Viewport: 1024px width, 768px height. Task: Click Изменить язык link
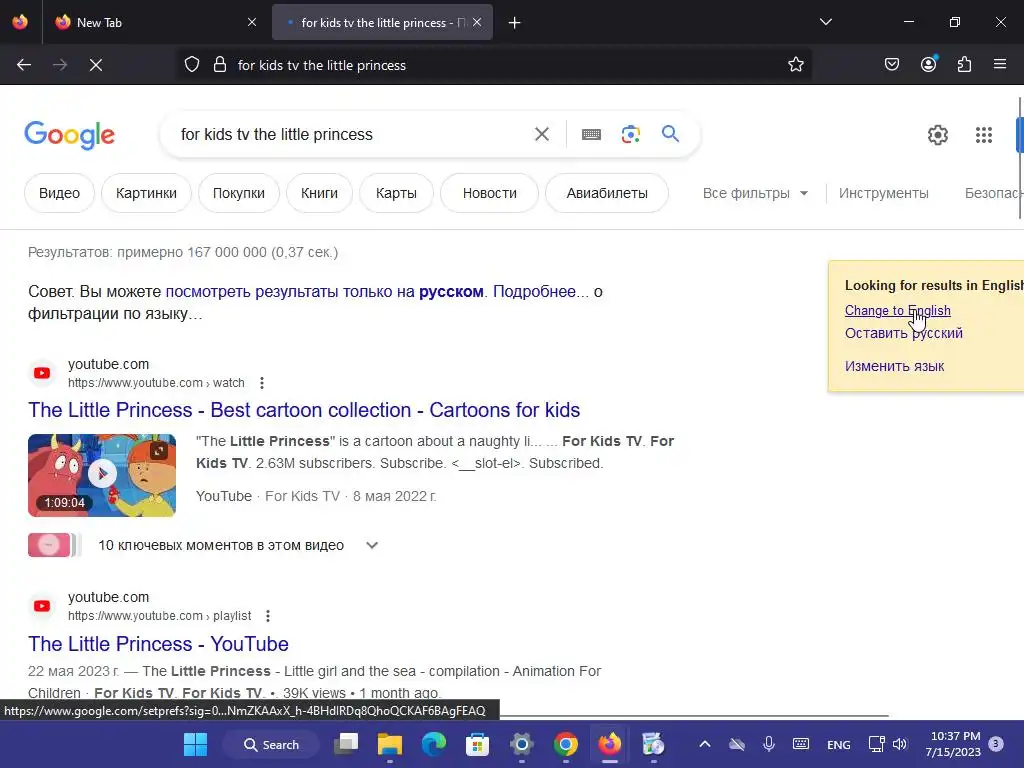(x=895, y=366)
